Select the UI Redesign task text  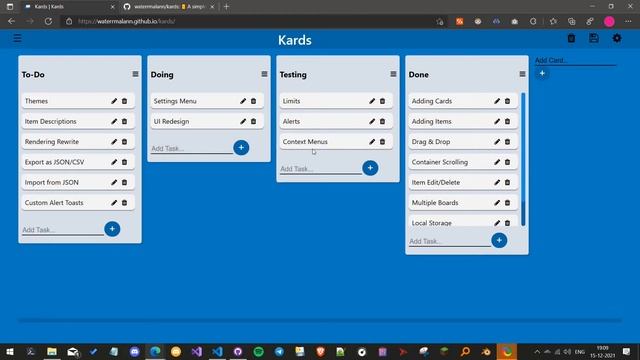coord(171,121)
